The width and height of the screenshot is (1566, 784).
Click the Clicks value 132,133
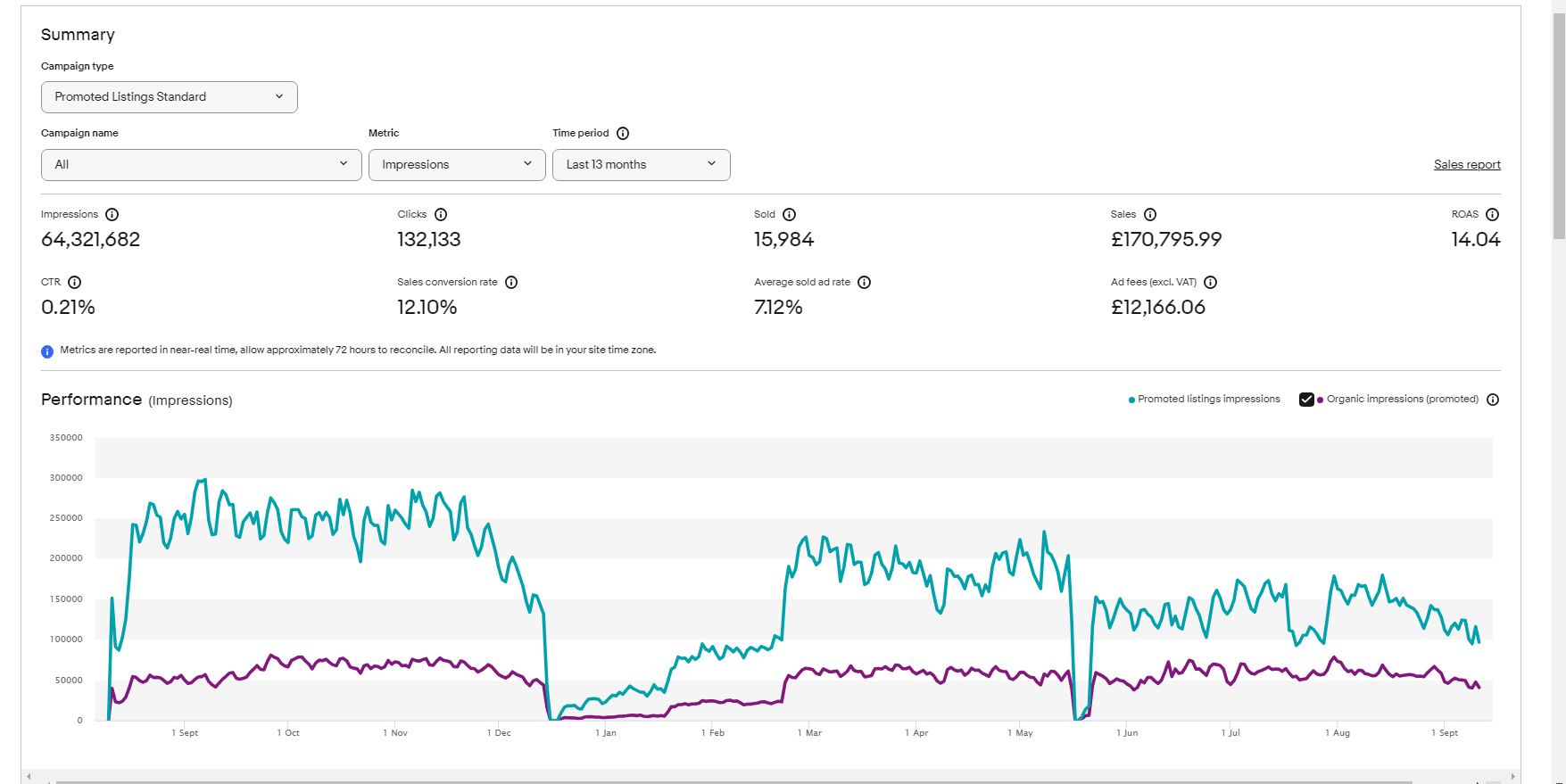pyautogui.click(x=429, y=240)
